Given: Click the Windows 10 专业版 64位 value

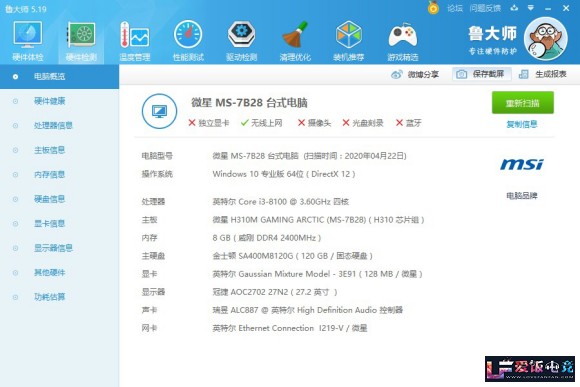Looking at the screenshot, I should (x=284, y=174).
